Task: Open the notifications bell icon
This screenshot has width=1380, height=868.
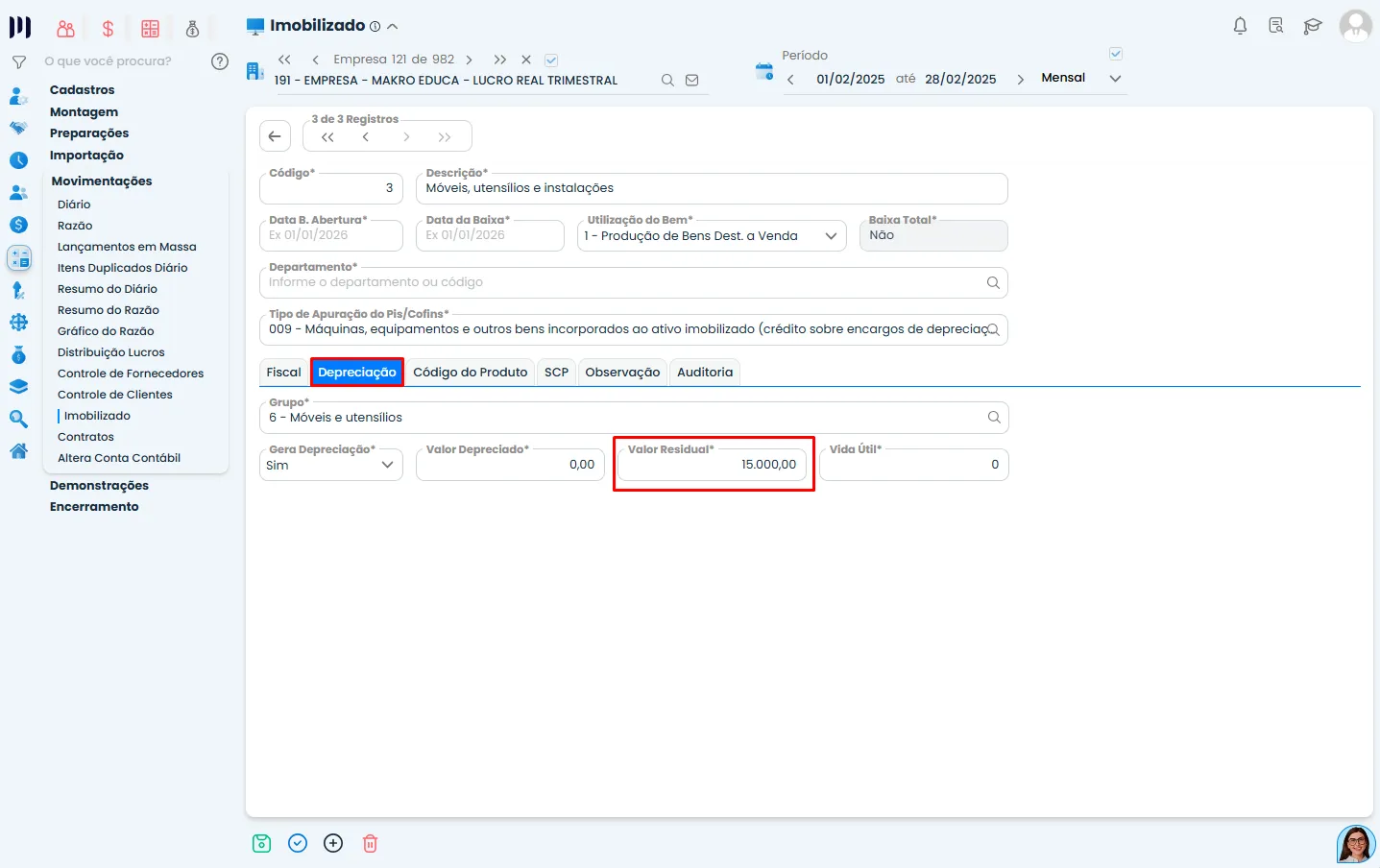Action: 1240,26
